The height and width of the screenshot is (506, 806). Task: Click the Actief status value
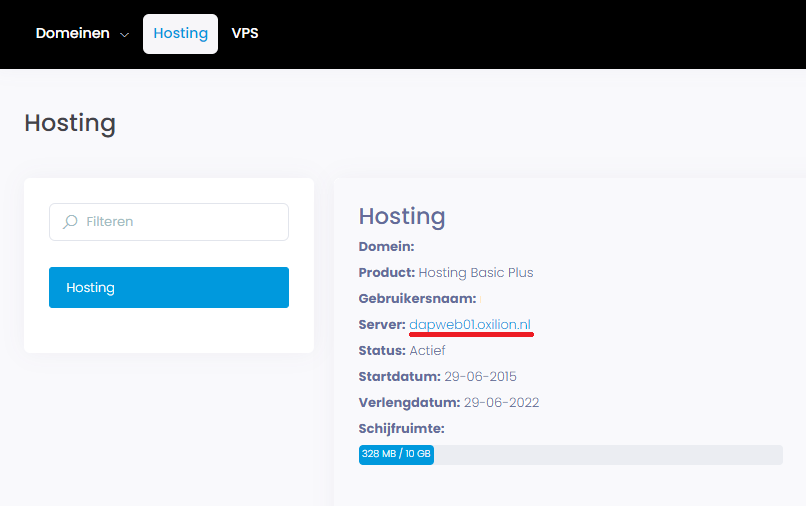tap(427, 351)
